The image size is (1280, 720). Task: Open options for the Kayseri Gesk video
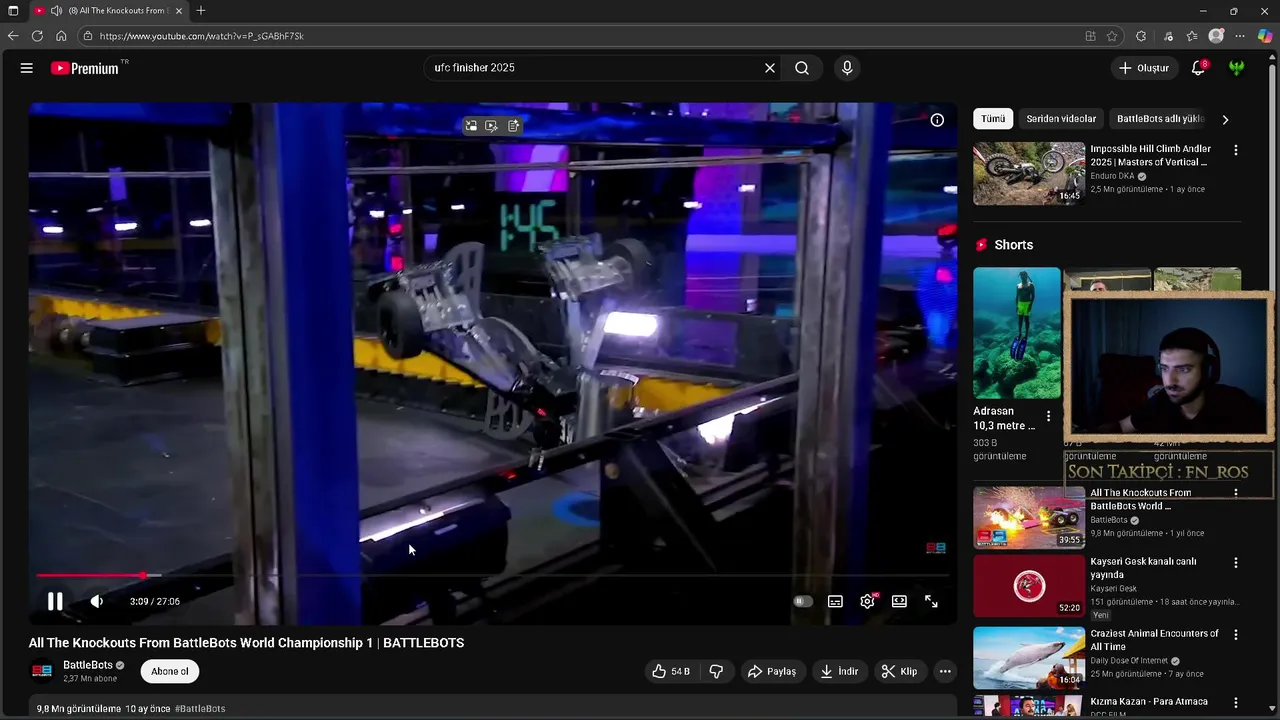point(1236,563)
